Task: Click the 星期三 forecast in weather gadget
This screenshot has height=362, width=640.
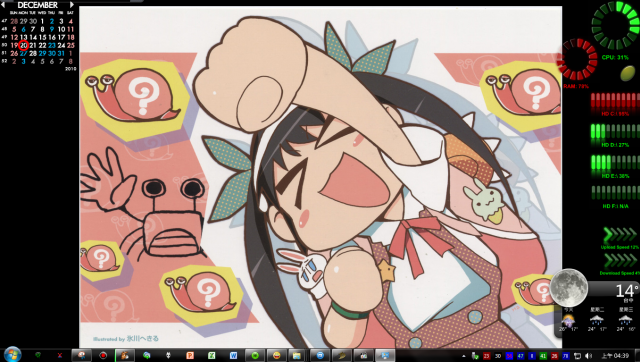Action: [x=626, y=319]
